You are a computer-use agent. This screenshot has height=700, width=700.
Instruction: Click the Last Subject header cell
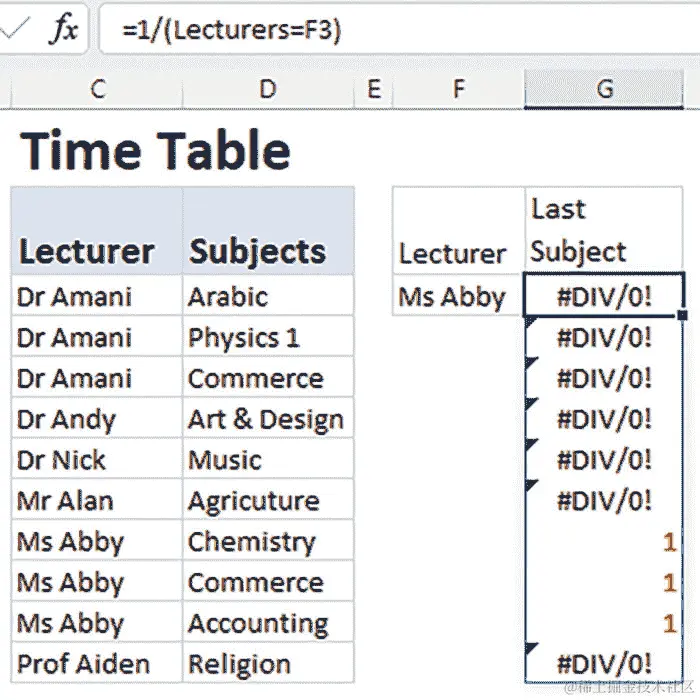603,230
